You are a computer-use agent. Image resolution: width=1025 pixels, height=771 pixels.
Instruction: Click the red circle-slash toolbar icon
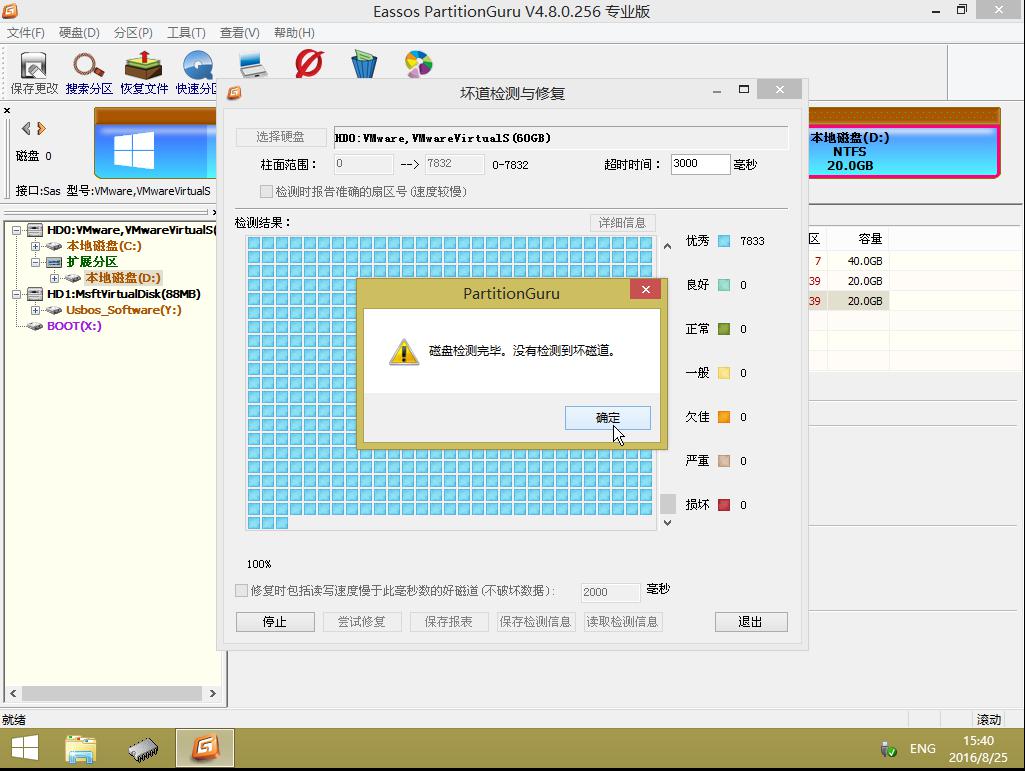click(x=309, y=64)
